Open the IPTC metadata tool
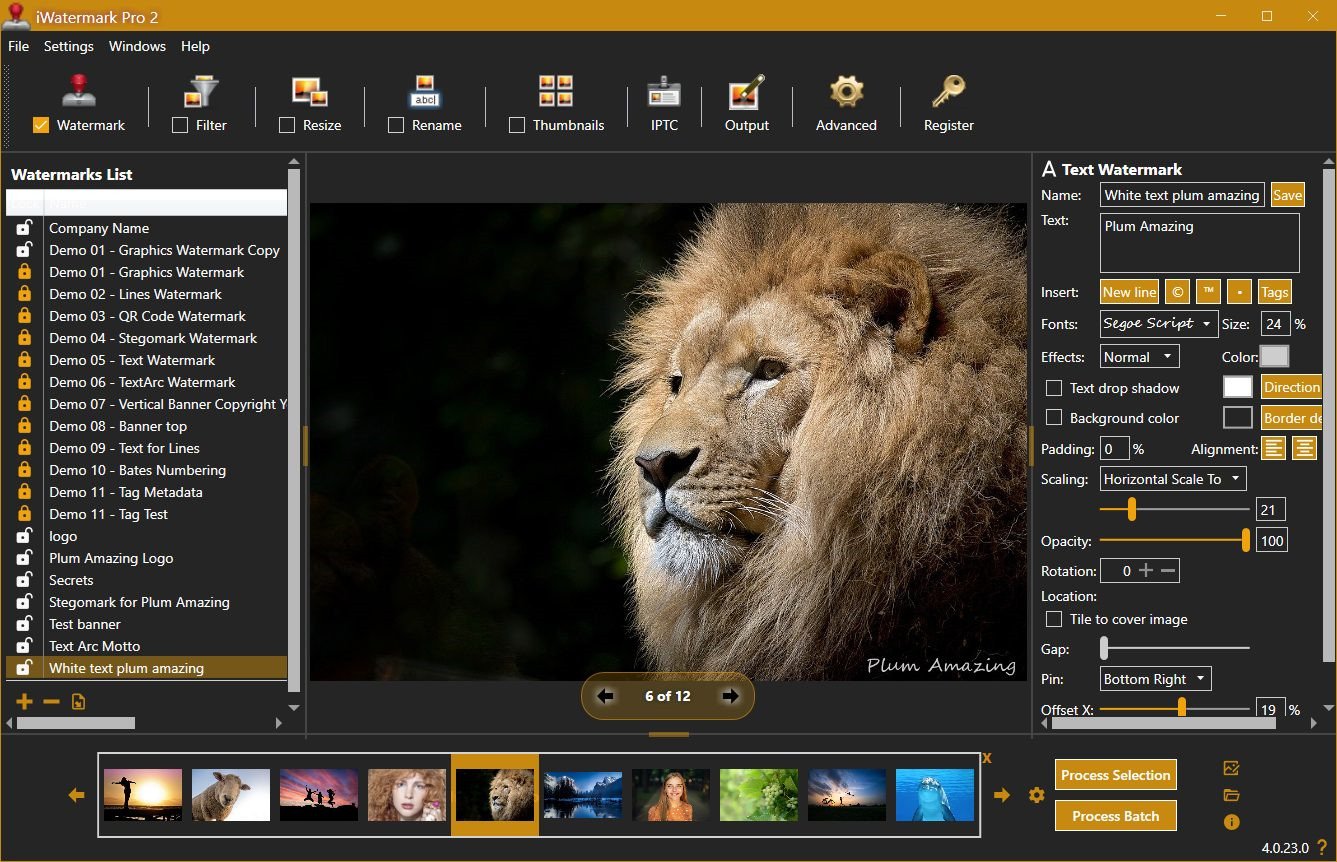The image size is (1337, 862). tap(663, 103)
